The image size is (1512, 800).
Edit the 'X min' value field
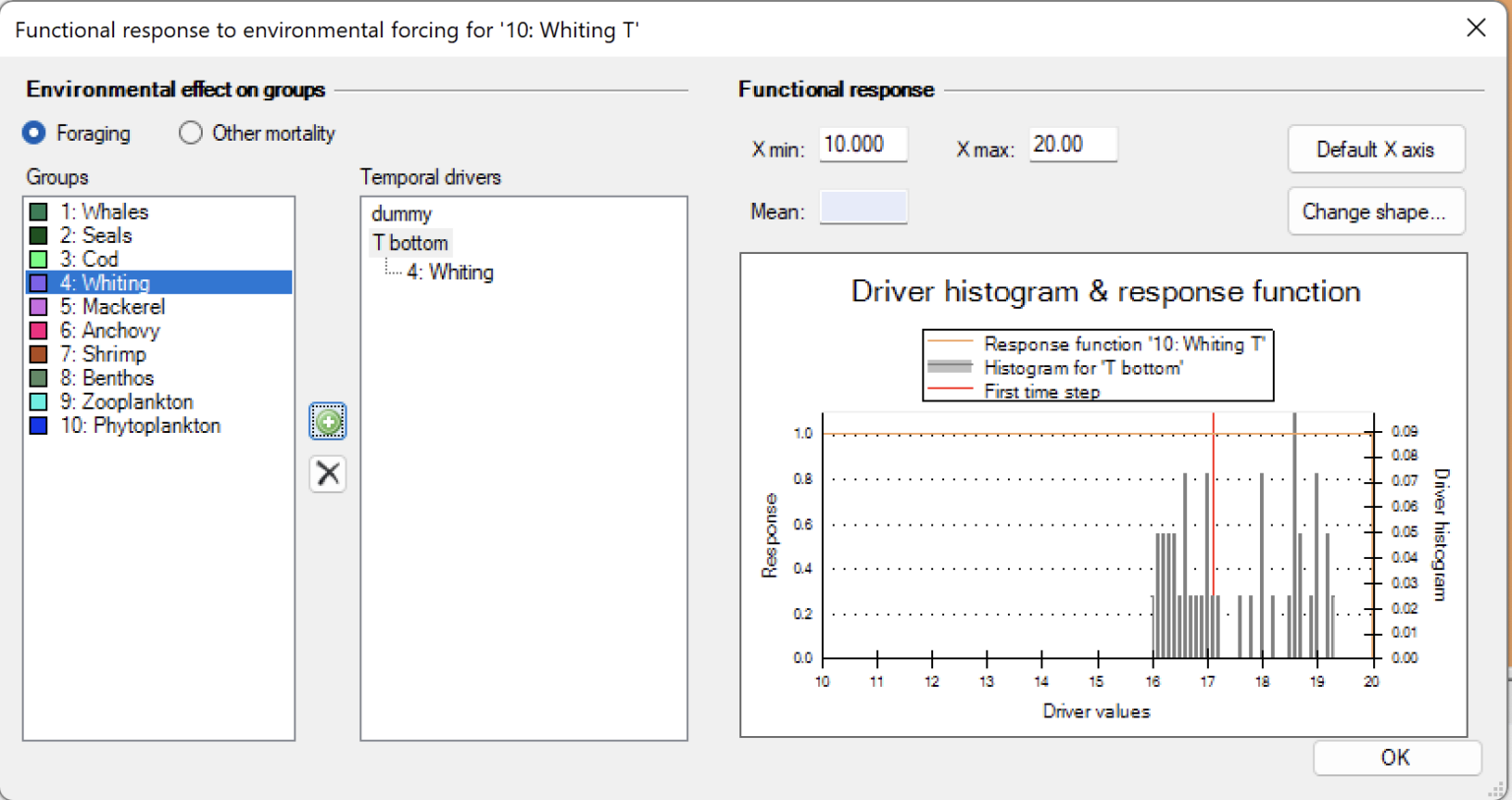(863, 144)
